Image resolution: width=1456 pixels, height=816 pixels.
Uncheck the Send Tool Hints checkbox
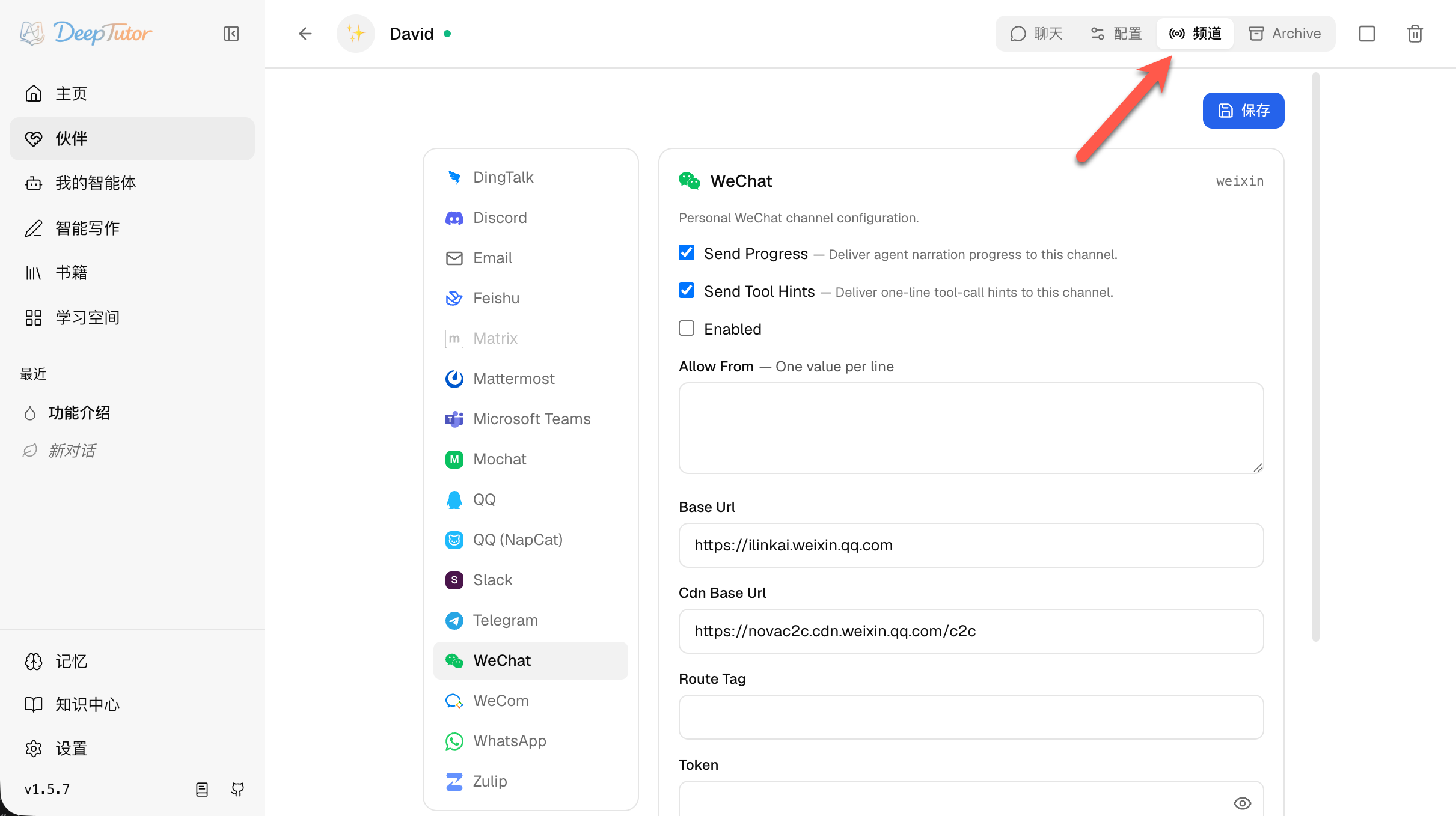pos(687,291)
